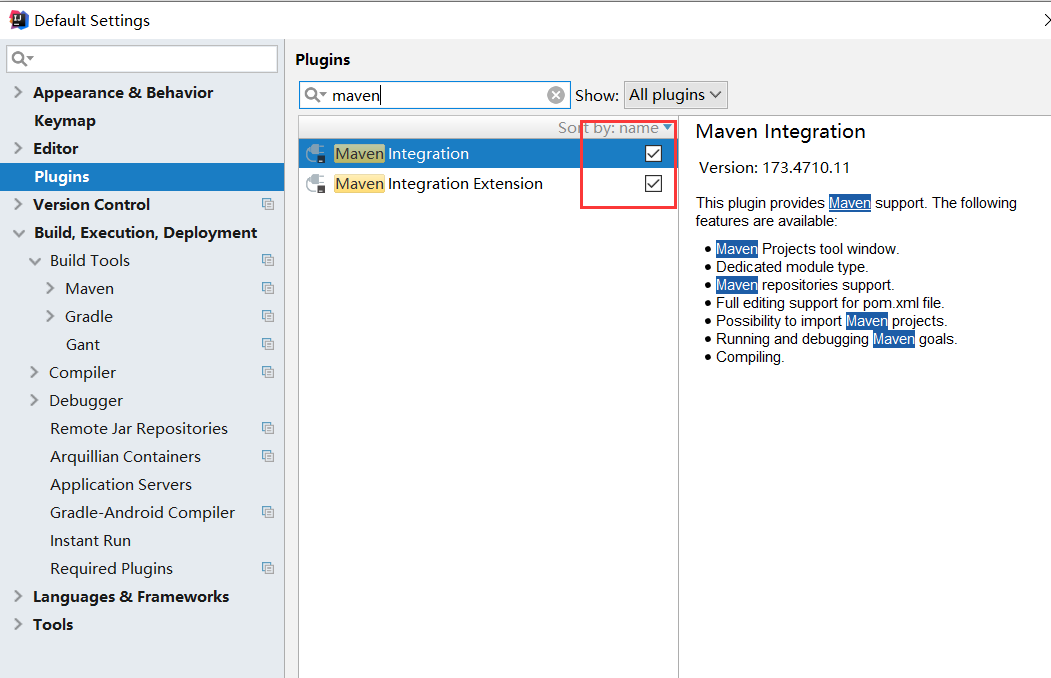
Task: Open the Show 'All plugins' dropdown
Action: [x=675, y=94]
